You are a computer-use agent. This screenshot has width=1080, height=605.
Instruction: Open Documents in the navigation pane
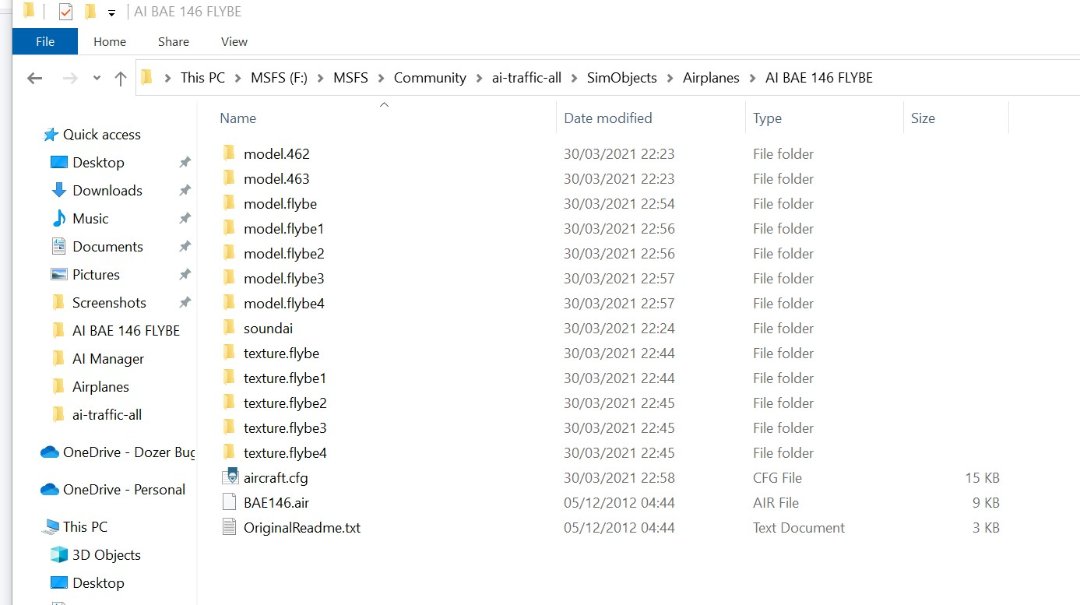(107, 247)
